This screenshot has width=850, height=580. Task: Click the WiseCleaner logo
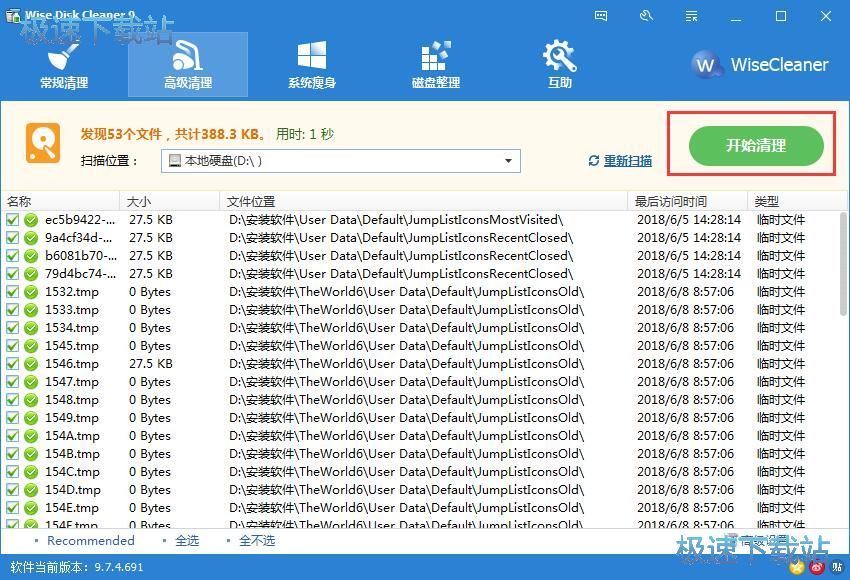(x=760, y=65)
